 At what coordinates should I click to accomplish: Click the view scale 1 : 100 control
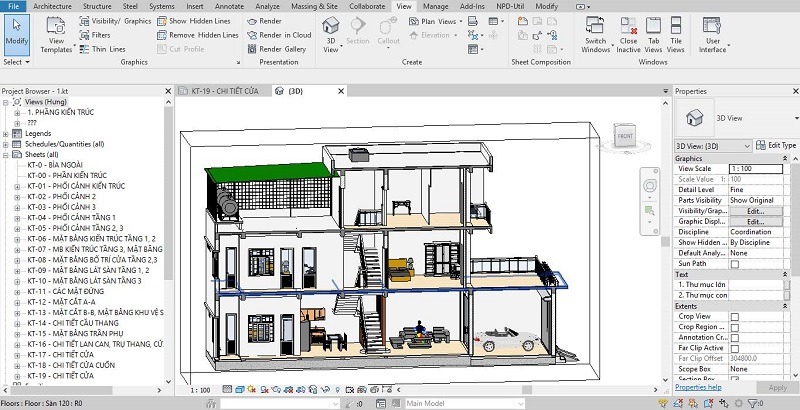pos(201,390)
